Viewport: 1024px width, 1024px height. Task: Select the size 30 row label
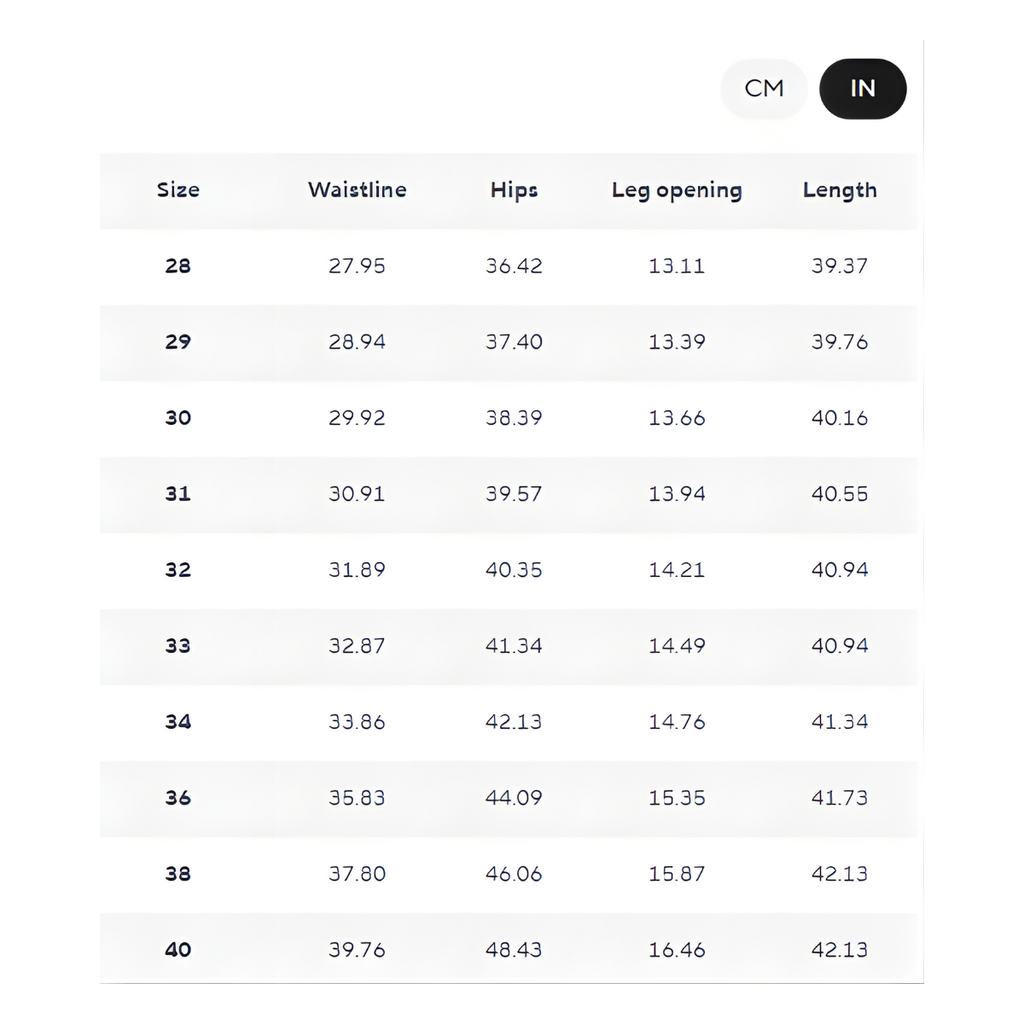point(178,418)
